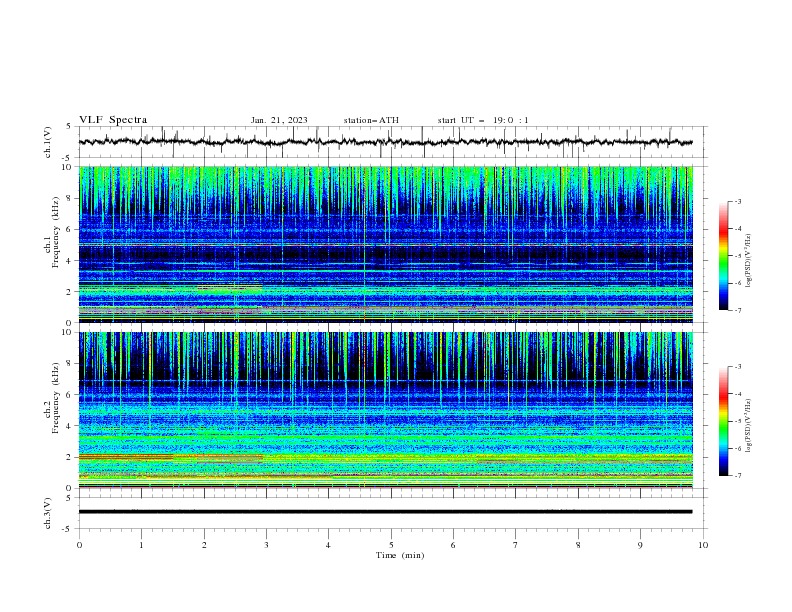Click the time axis tick label "3"

click(266, 545)
